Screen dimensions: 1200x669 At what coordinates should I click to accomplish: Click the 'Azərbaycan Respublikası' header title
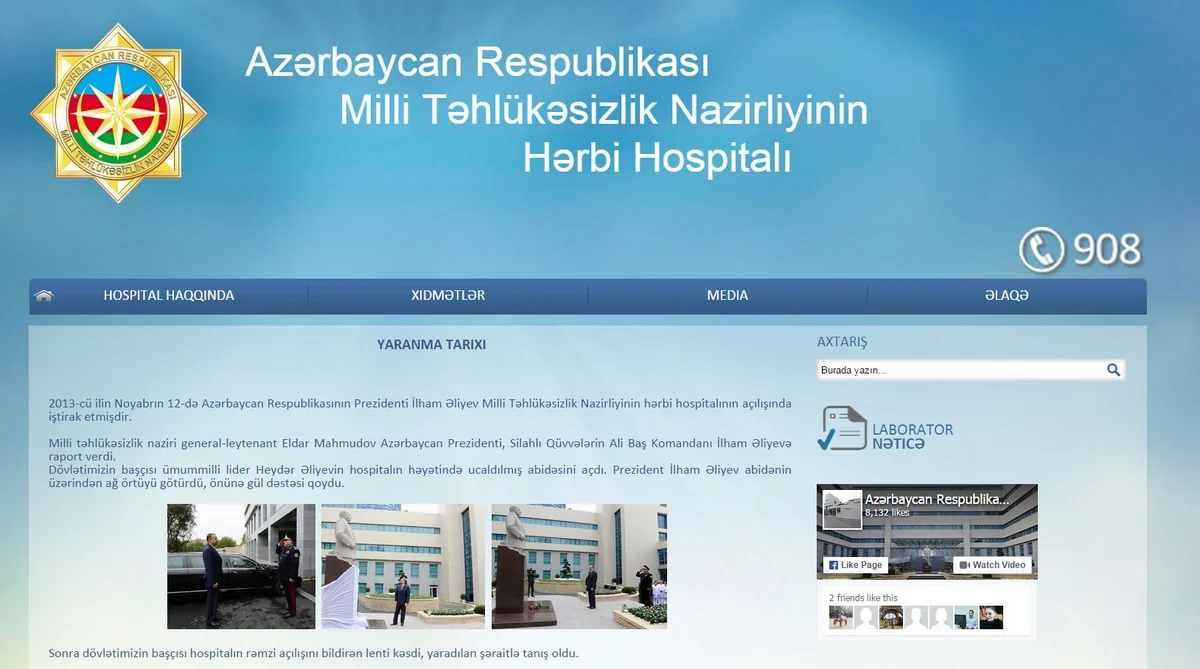click(x=477, y=63)
